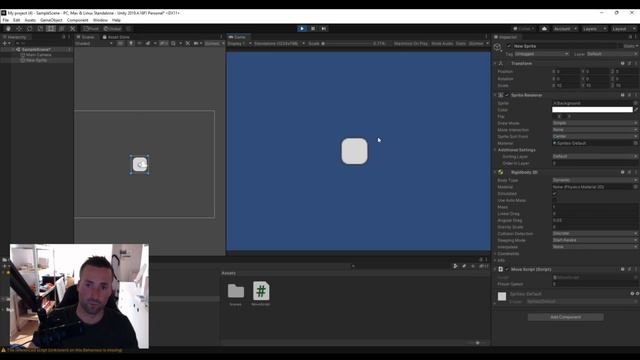Screen dimensions: 640x360
Task: Open the Layout dropdown
Action: [623, 29]
